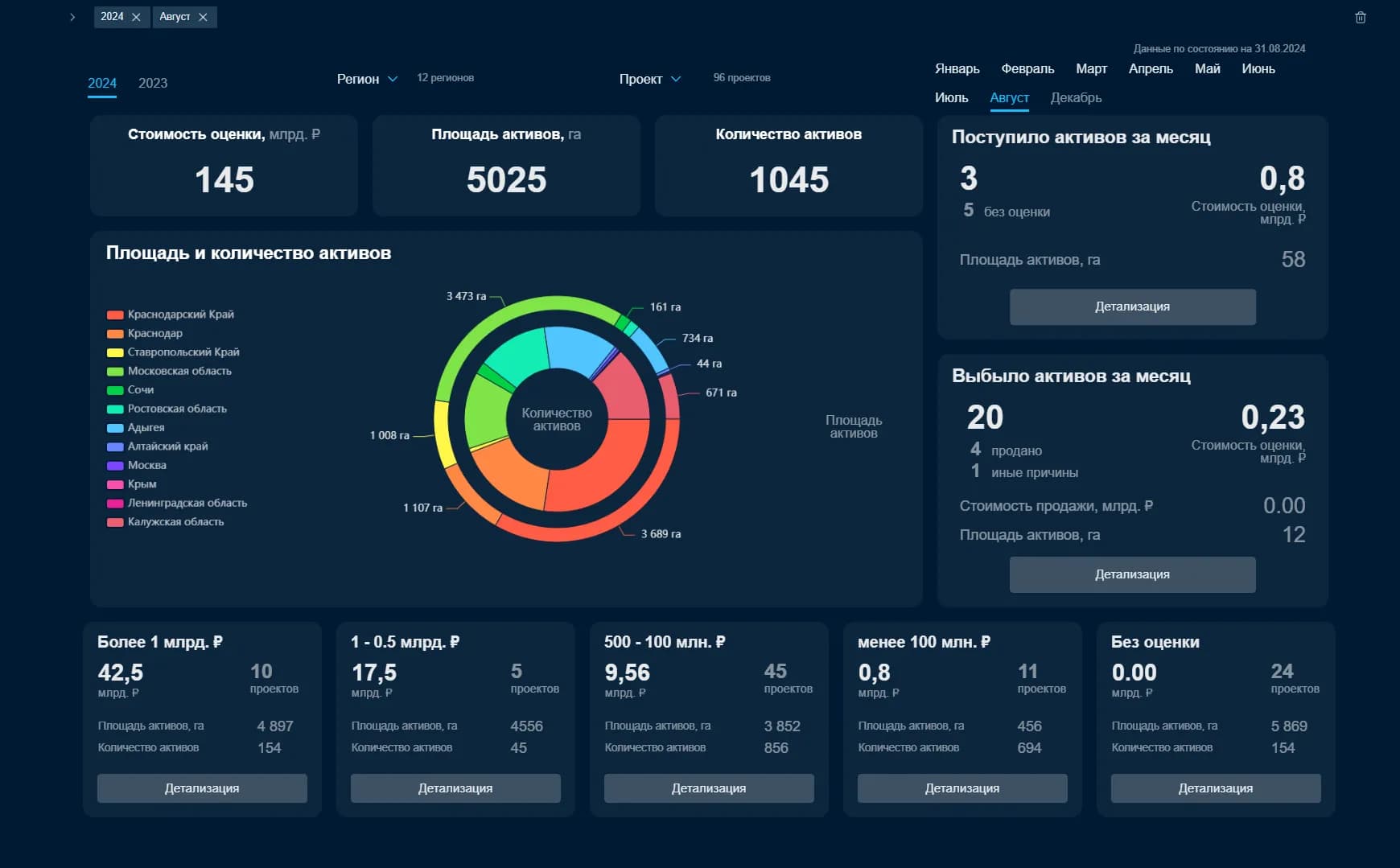Click the 3 689 га donut segment label

(661, 534)
